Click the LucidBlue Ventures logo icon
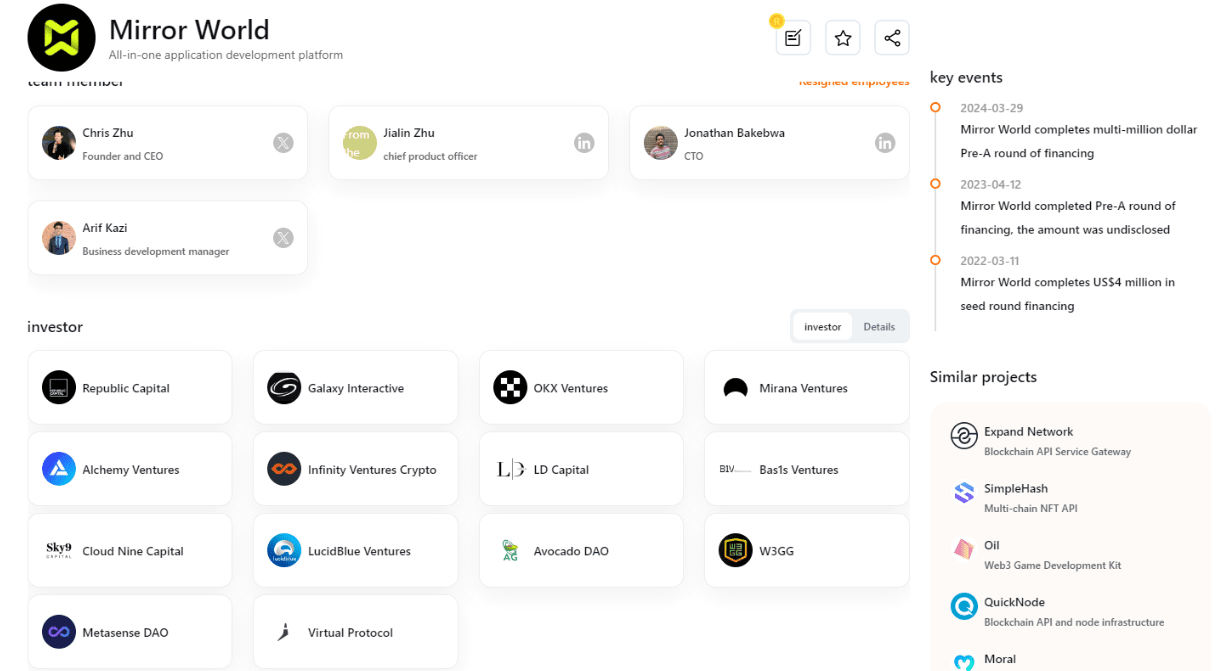The image size is (1217, 671). [284, 550]
